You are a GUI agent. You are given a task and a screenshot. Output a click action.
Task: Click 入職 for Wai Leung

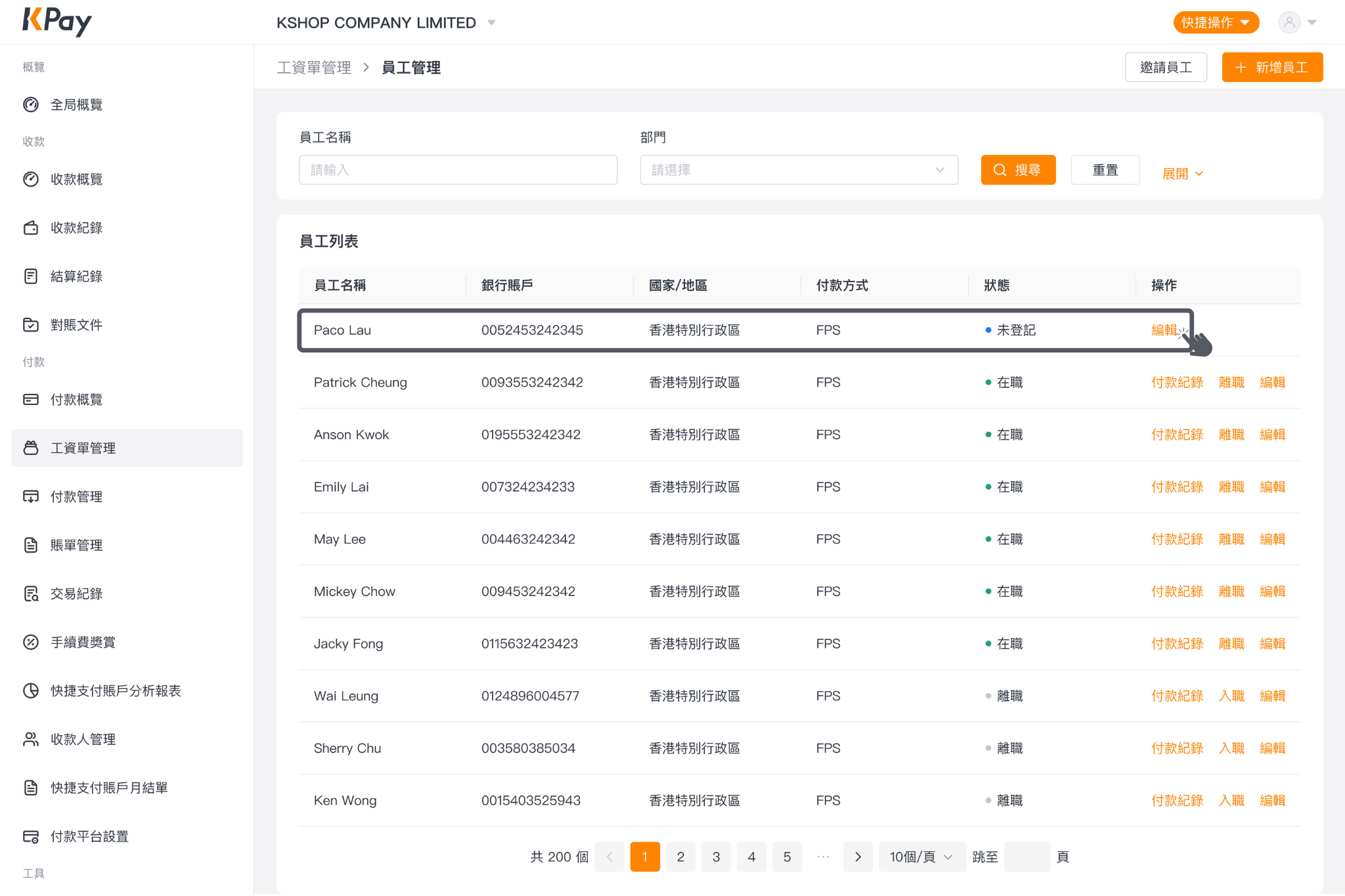point(1231,696)
